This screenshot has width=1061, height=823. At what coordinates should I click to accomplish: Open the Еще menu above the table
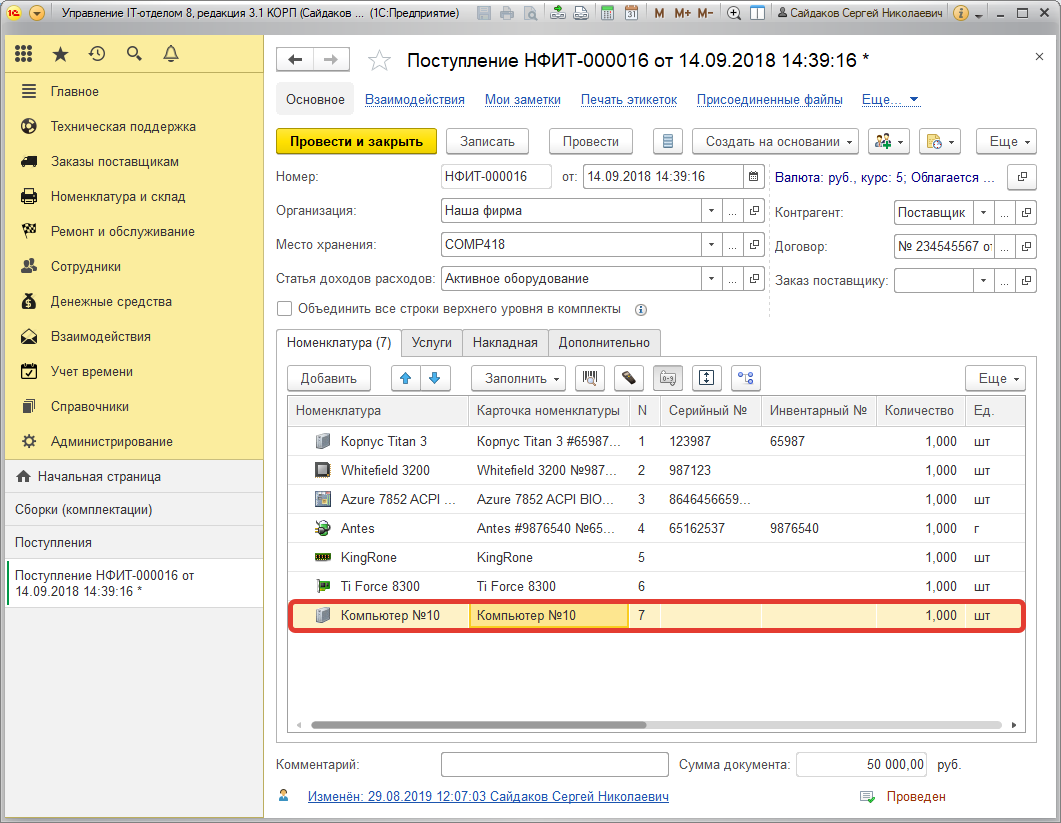[x=995, y=378]
